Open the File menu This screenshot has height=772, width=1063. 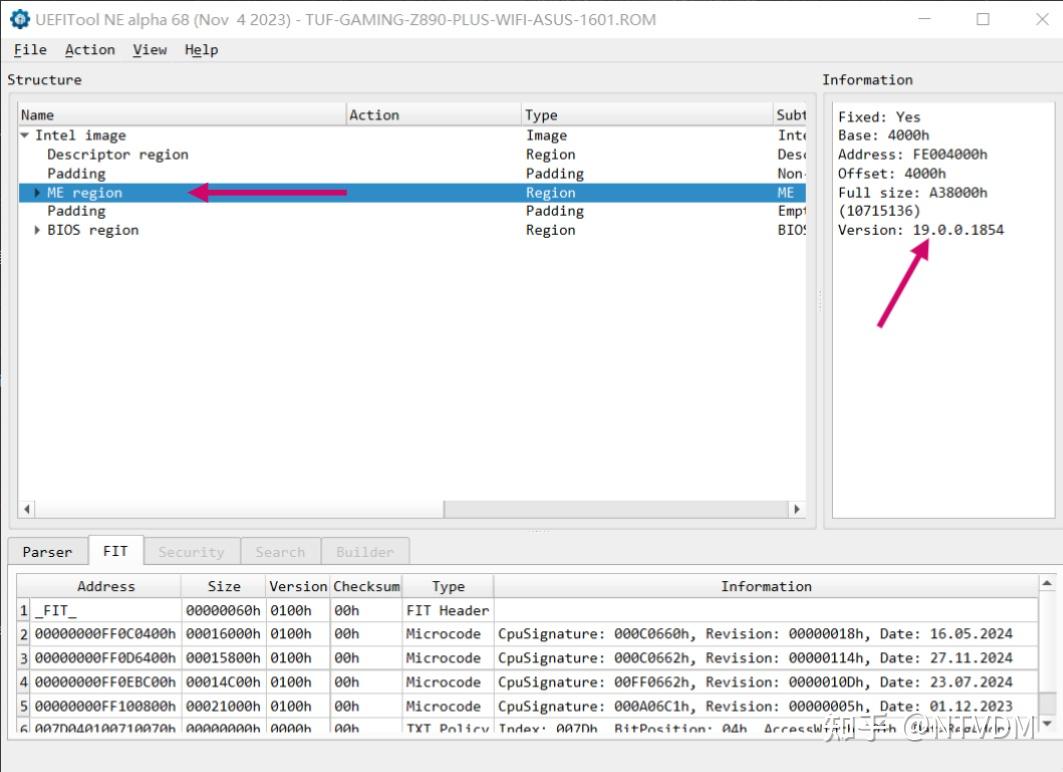(x=31, y=49)
